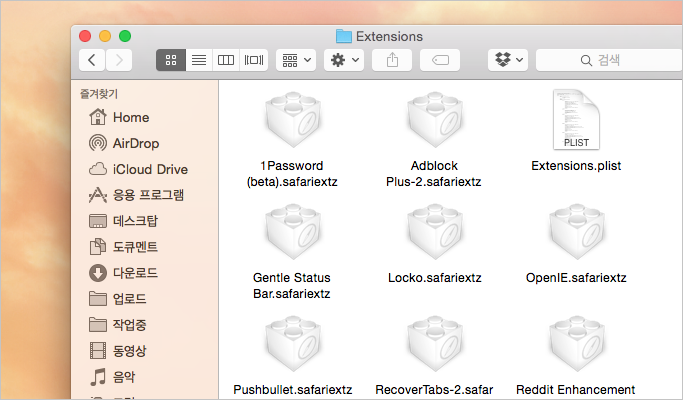Zoom the Extensions window with green button
Screen dimensions: 683x400
125,36
